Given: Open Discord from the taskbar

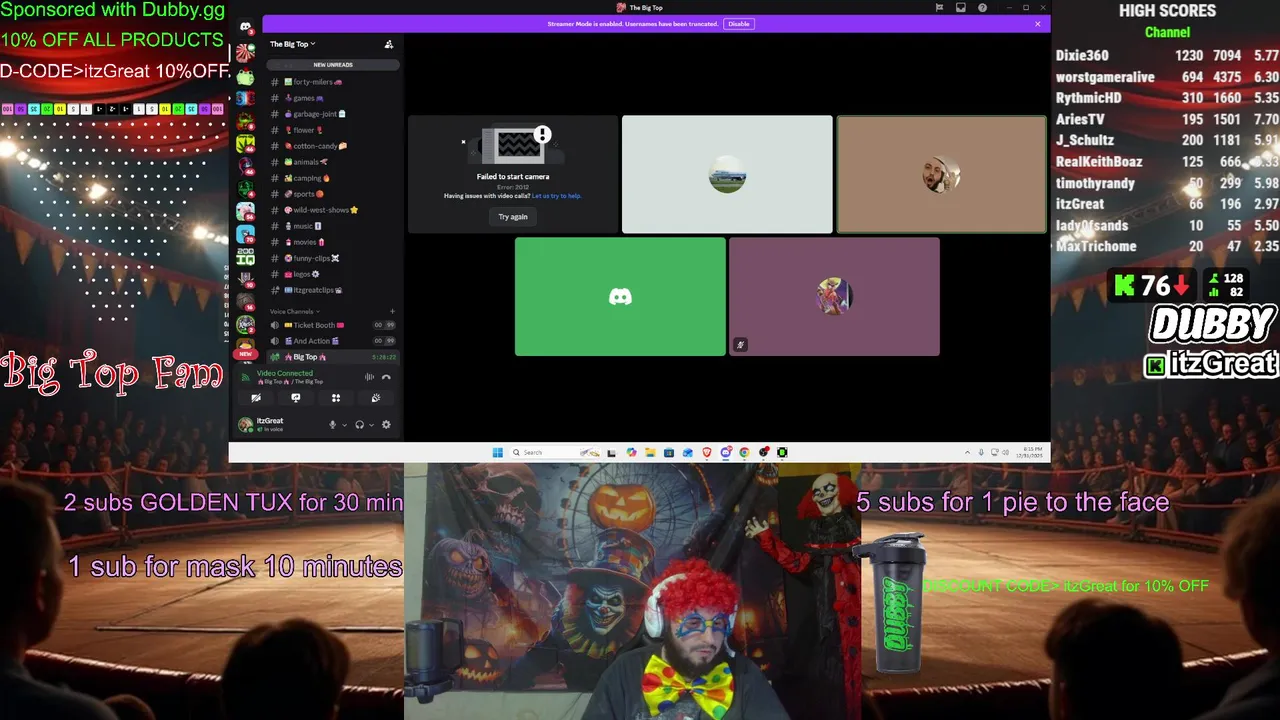Looking at the screenshot, I should pos(726,452).
